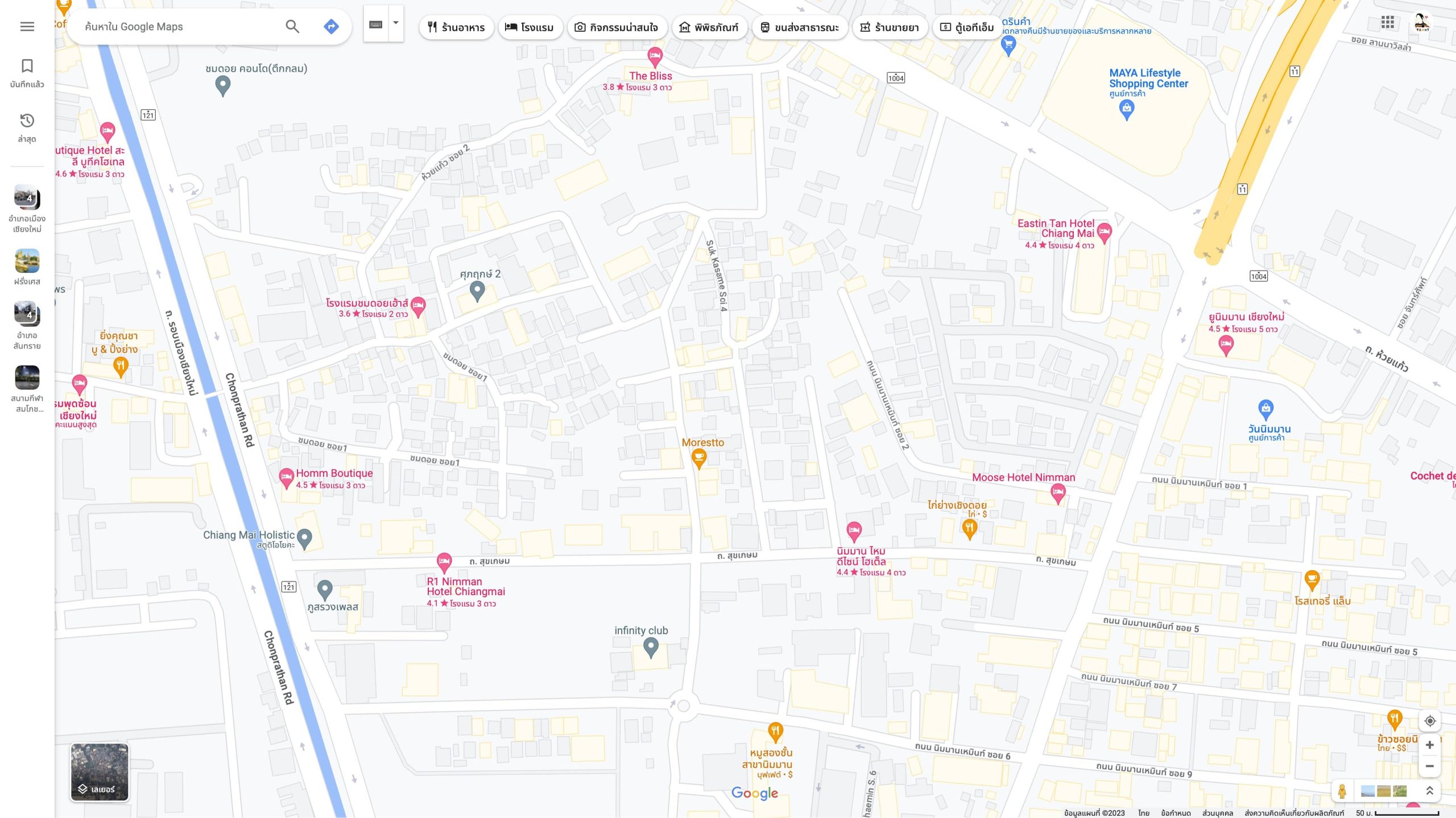Viewport: 1456px width, 818px height.
Task: Open the directions arrow icon
Action: pyautogui.click(x=331, y=27)
